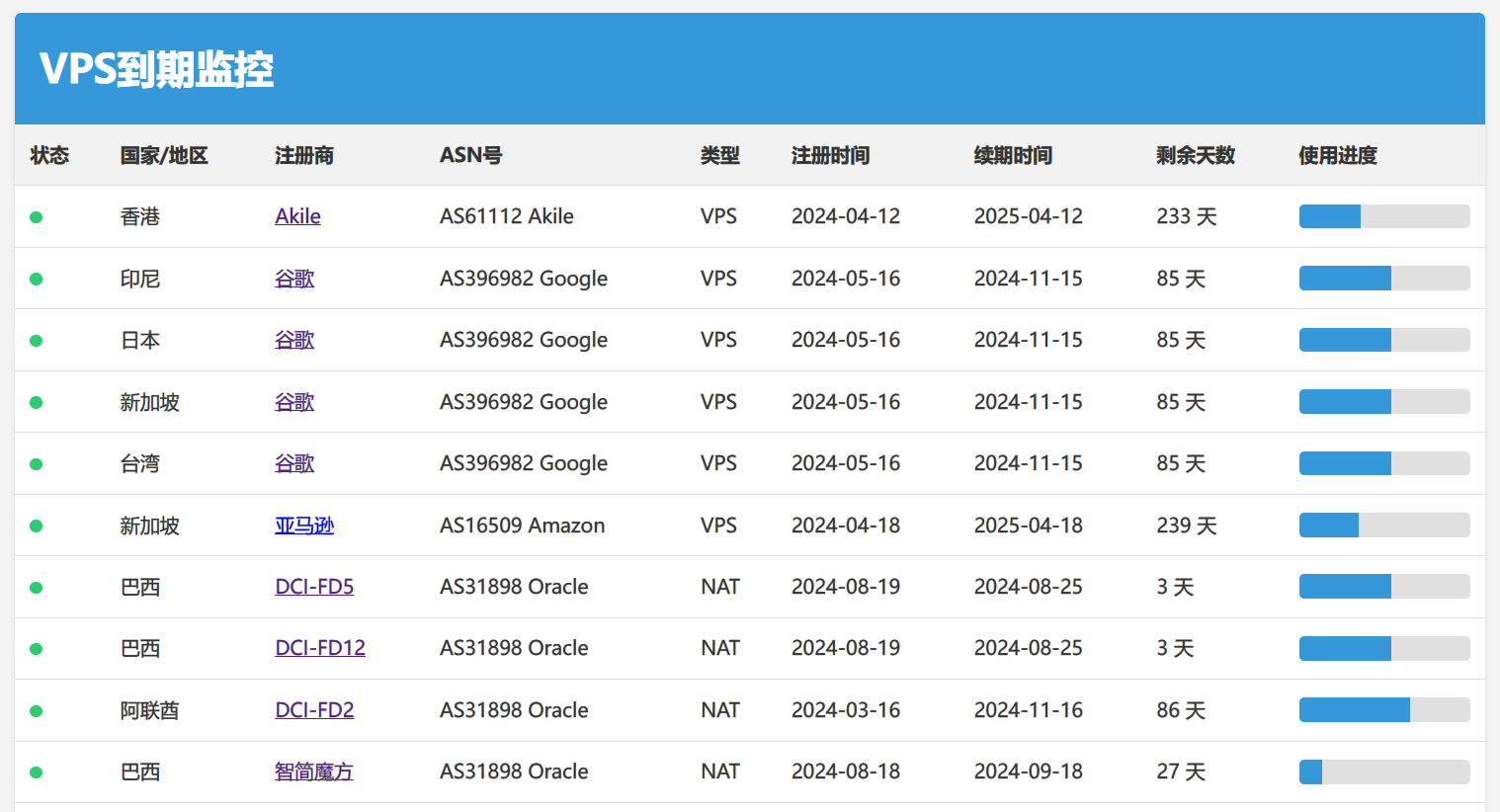The width and height of the screenshot is (1500, 812).
Task: Open the DCI-FD5 registrar link
Action: coord(314,587)
